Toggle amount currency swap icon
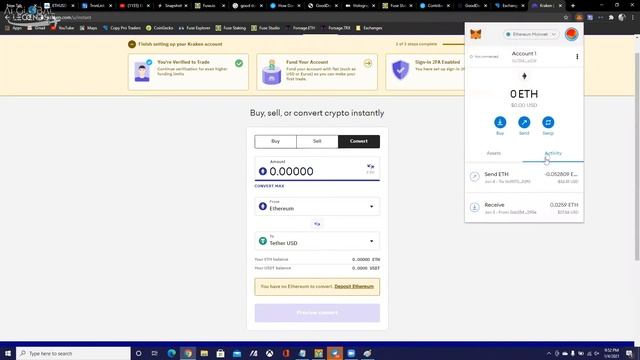This screenshot has width=640, height=360. point(370,168)
